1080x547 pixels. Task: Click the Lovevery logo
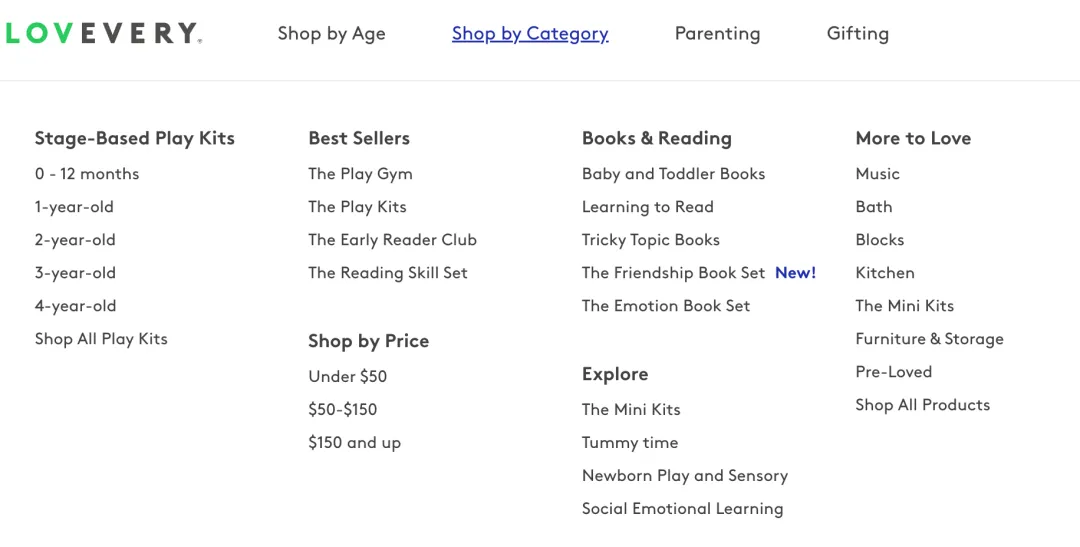point(103,33)
